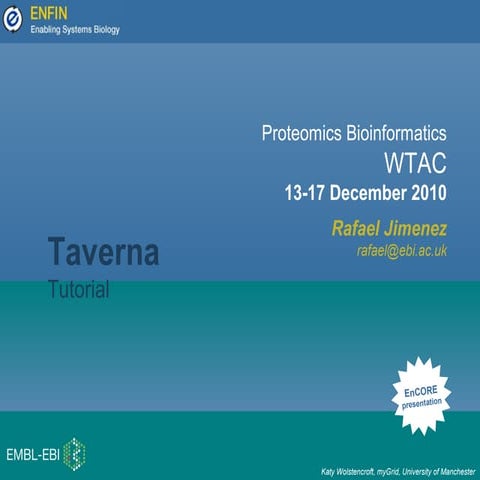Viewport: 480px width, 480px height.
Task: Click the ENFIN circular logo icon
Action: (x=13, y=19)
